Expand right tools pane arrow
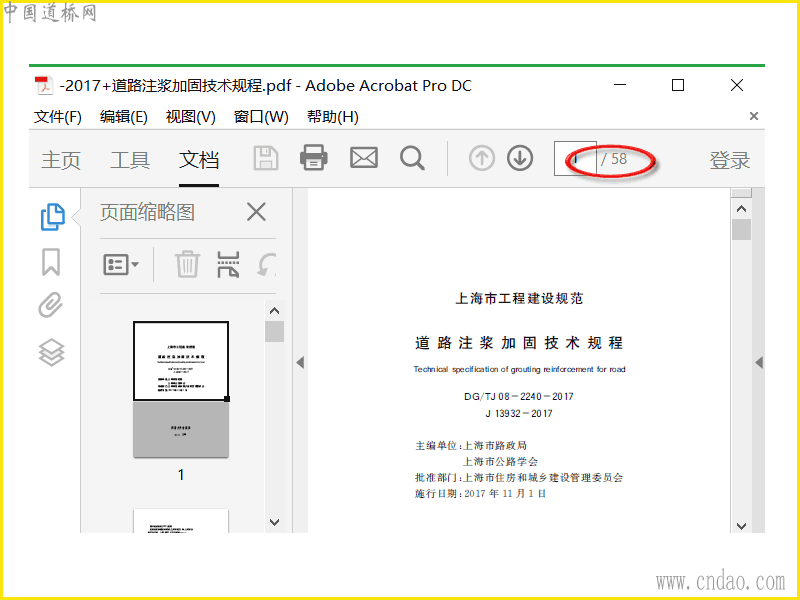The image size is (800, 600). click(759, 362)
